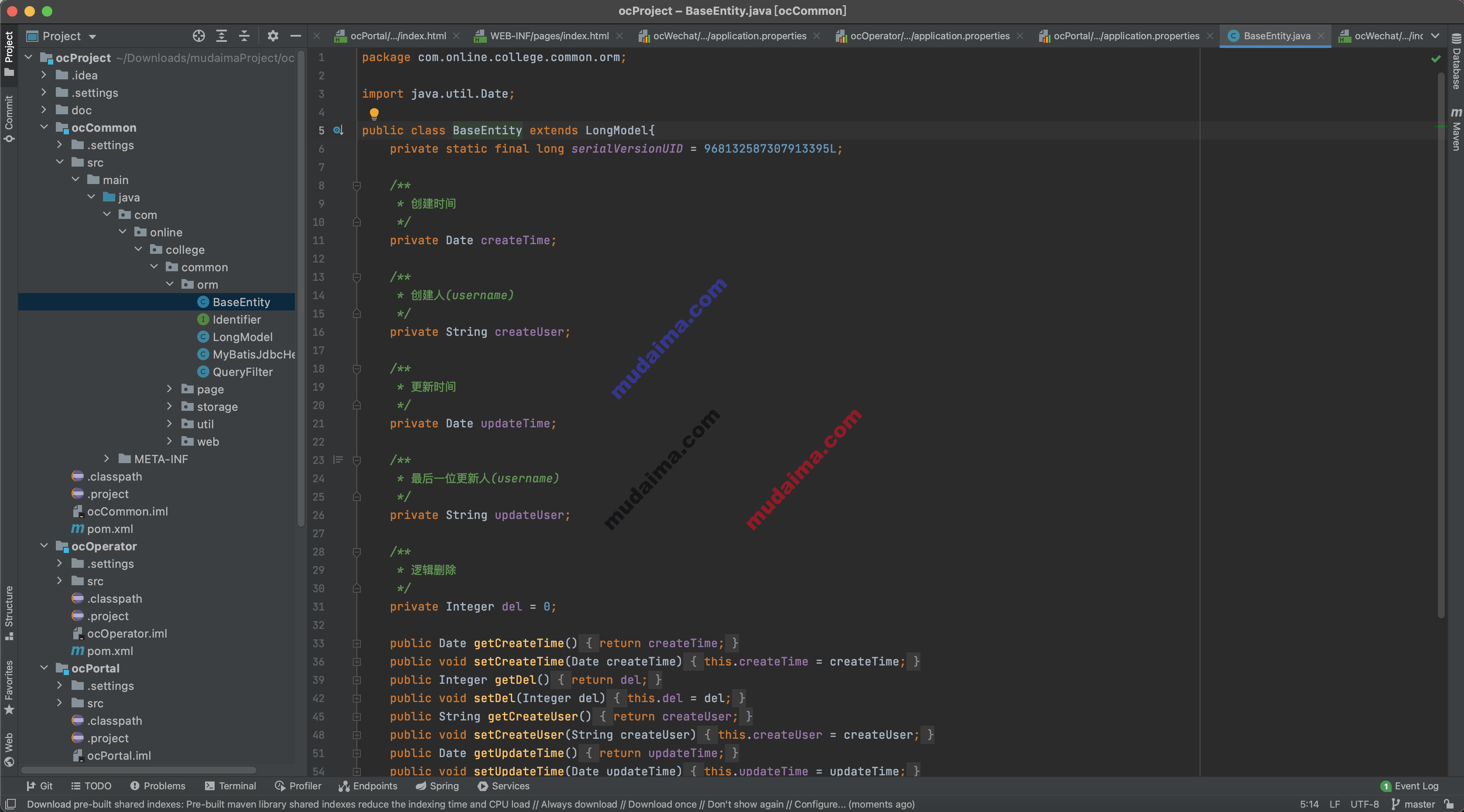Image resolution: width=1464 pixels, height=812 pixels.
Task: Open Project panel settings gear
Action: pos(273,36)
